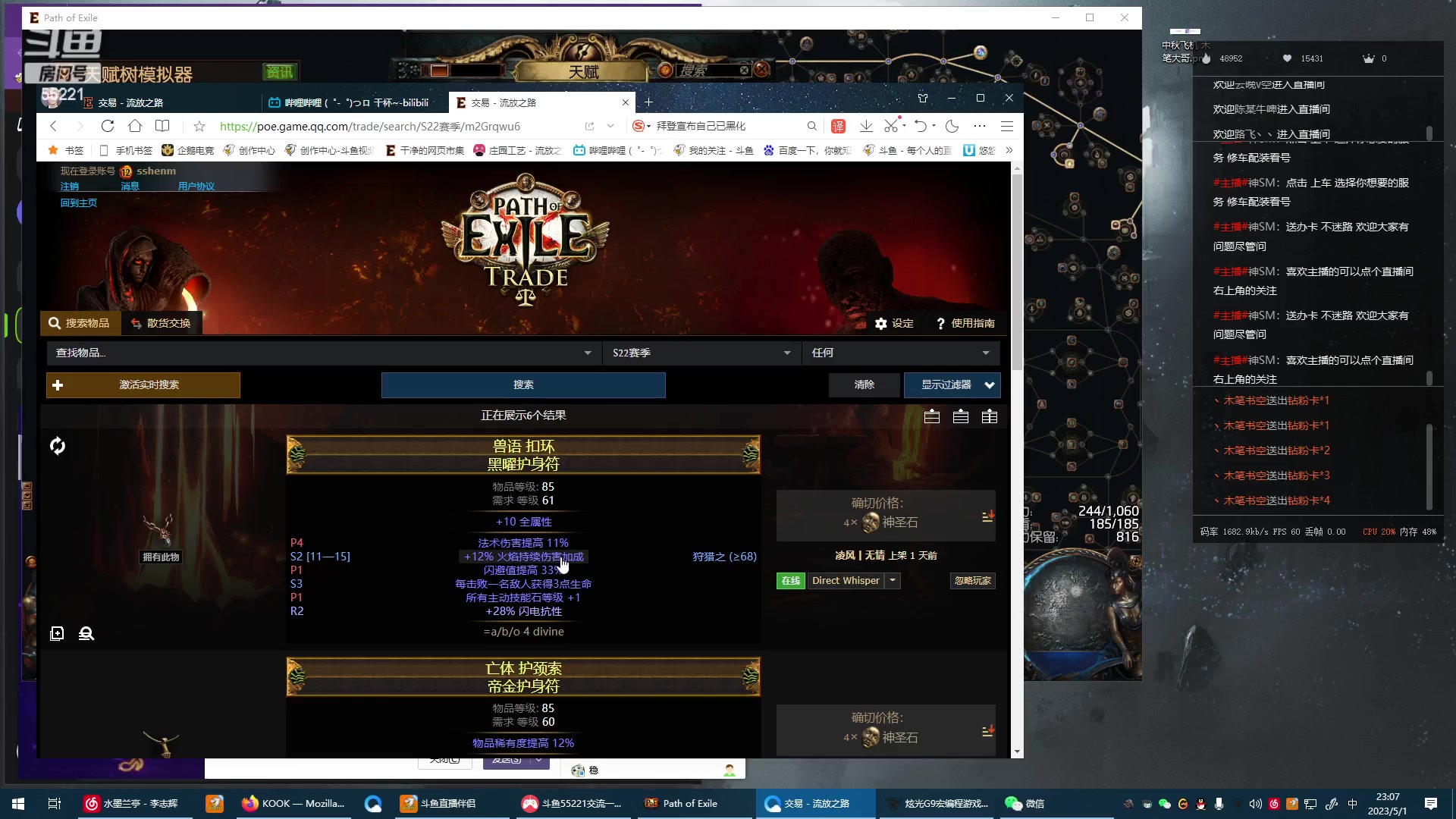Click the taskbar volume speaker icon
1456x819 pixels.
pyautogui.click(x=1256, y=804)
